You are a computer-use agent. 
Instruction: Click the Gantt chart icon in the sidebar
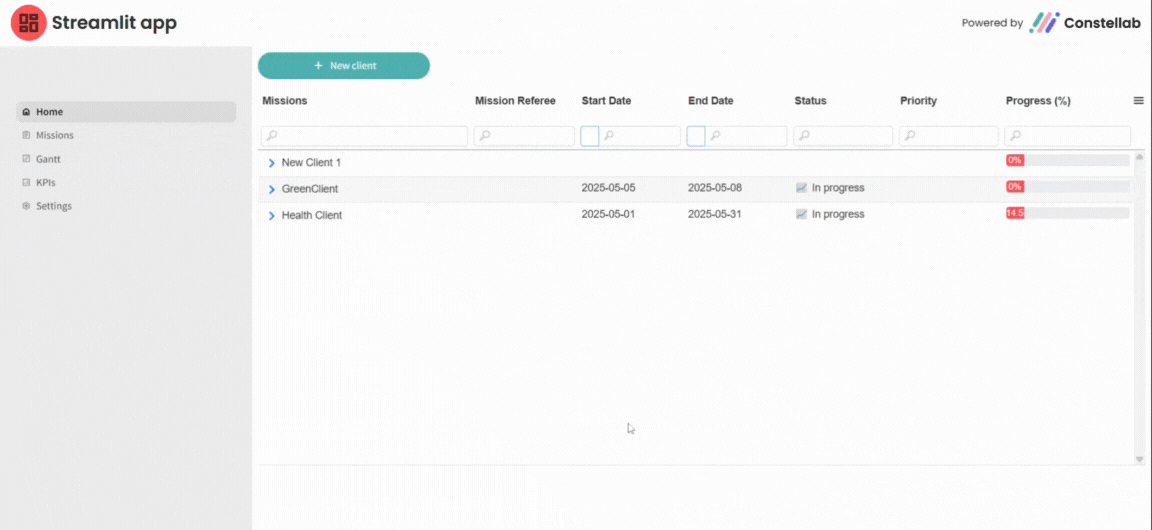click(26, 159)
